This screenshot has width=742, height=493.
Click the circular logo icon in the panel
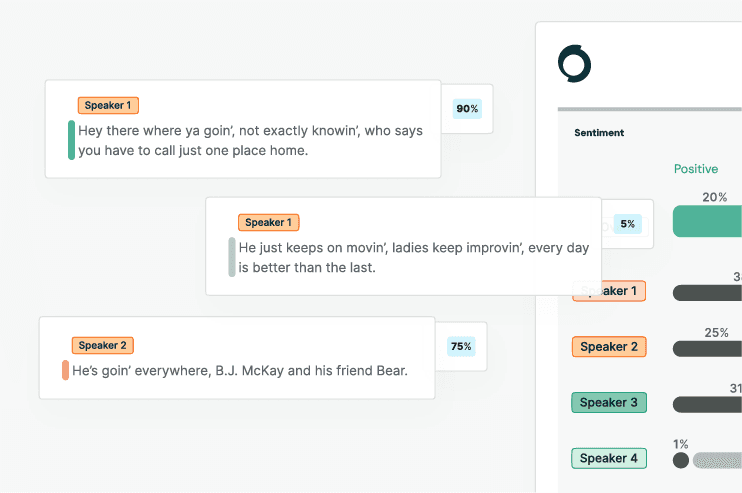pyautogui.click(x=575, y=64)
